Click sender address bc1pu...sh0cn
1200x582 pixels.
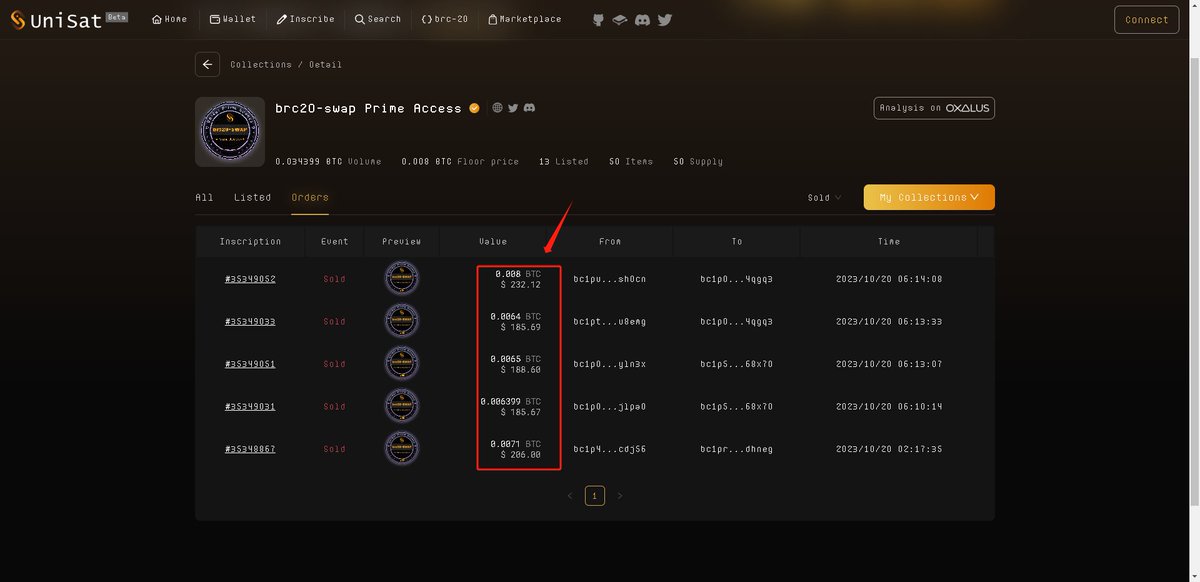610,279
